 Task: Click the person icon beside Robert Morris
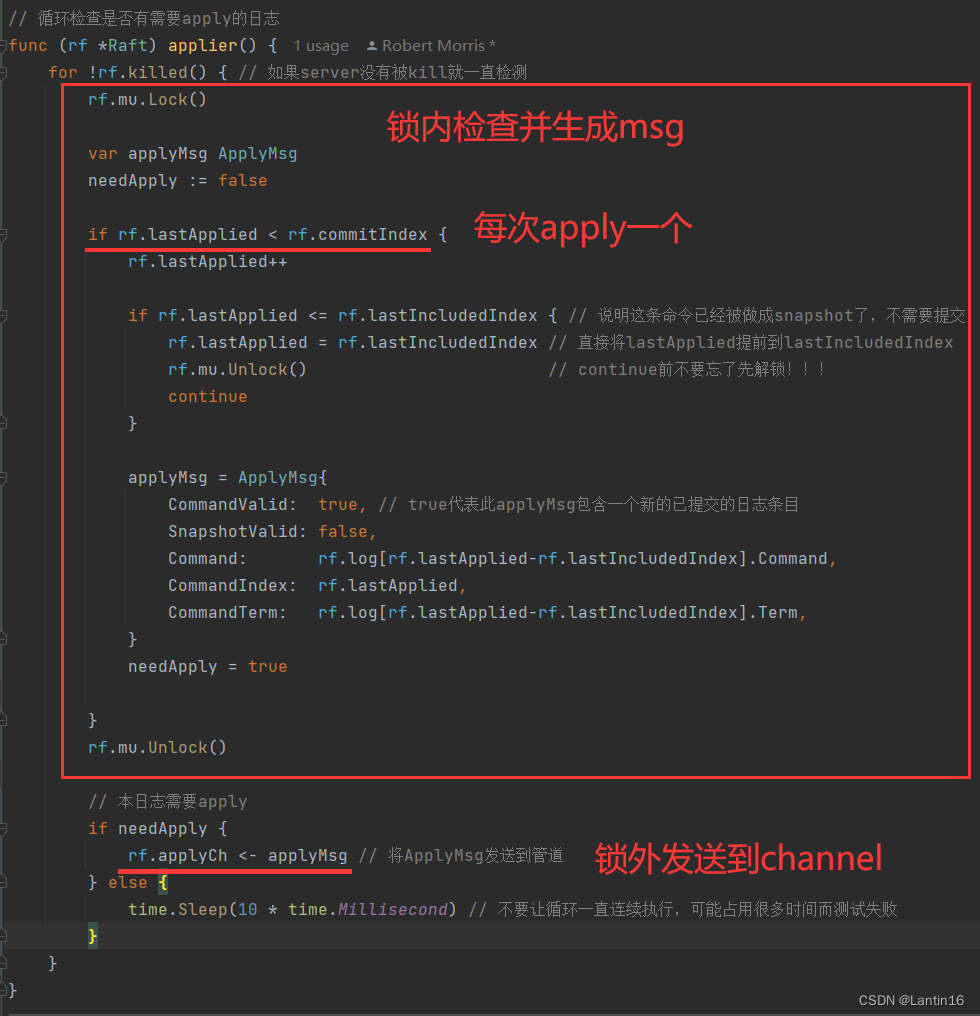pyautogui.click(x=372, y=45)
